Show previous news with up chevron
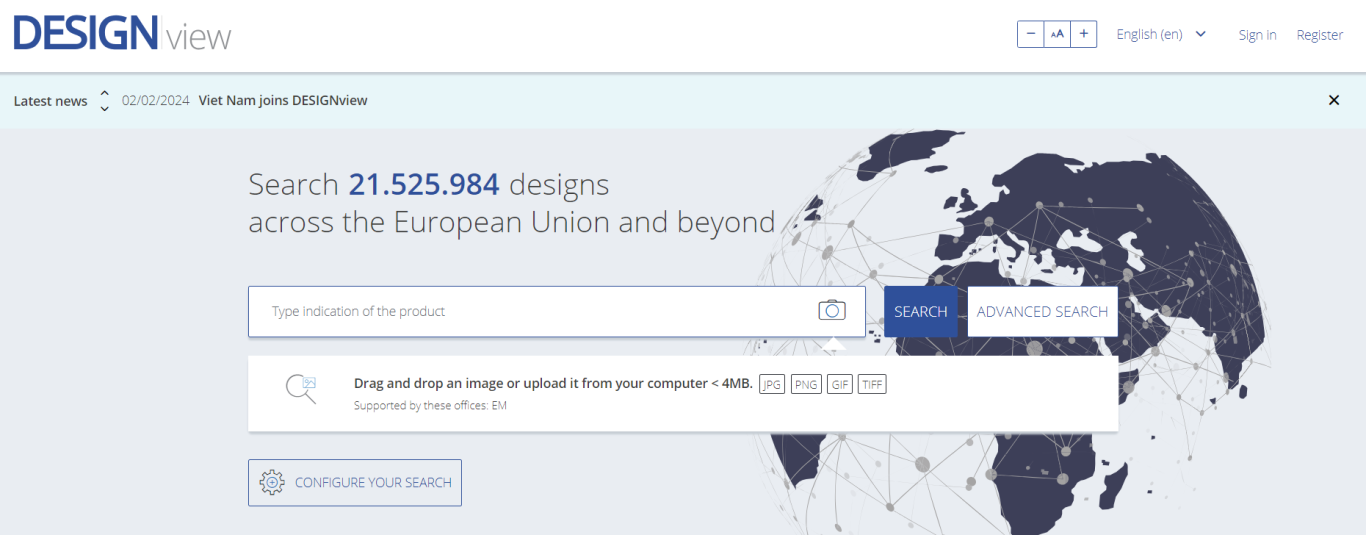The width and height of the screenshot is (1366, 535). pos(104,93)
